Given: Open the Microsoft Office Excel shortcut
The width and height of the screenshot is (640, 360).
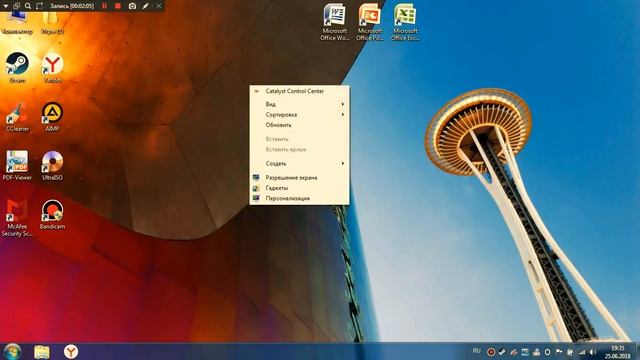Looking at the screenshot, I should (x=405, y=22).
